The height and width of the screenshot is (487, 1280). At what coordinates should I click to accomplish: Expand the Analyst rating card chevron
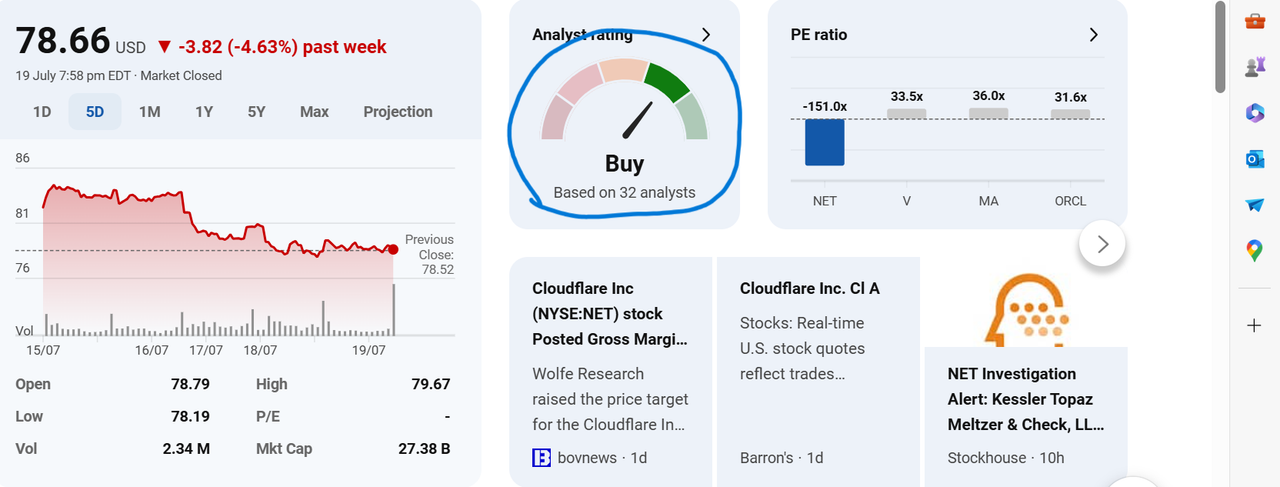[x=706, y=35]
